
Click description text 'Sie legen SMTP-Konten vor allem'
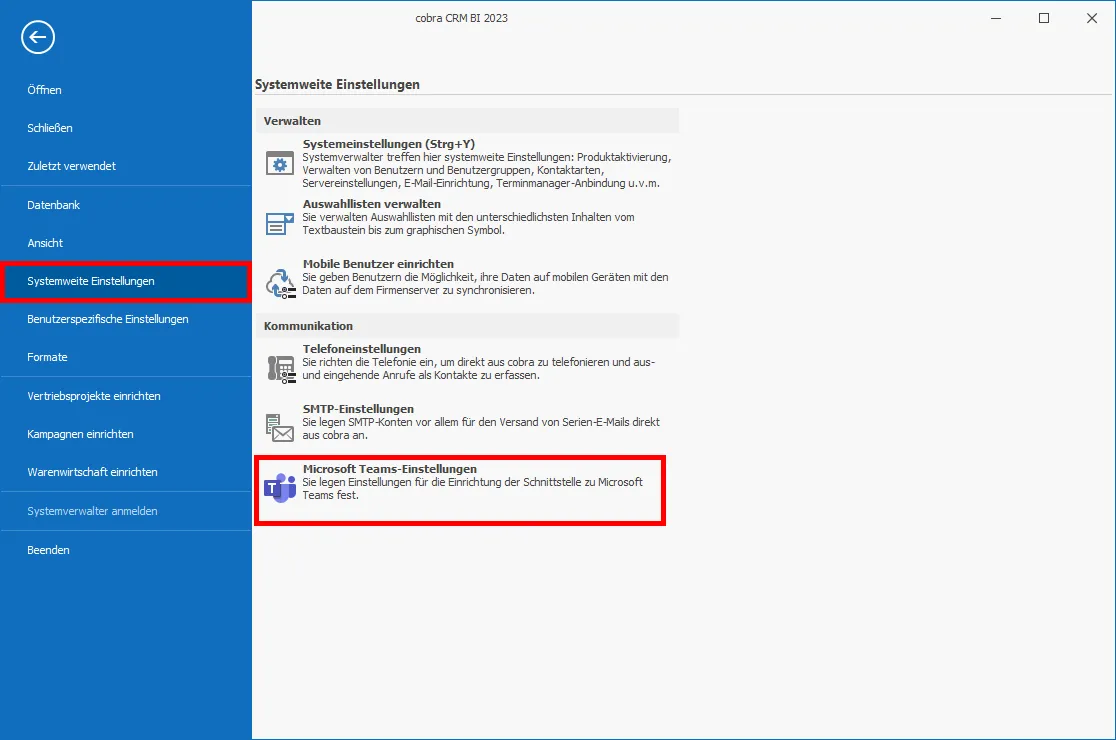[x=481, y=428]
